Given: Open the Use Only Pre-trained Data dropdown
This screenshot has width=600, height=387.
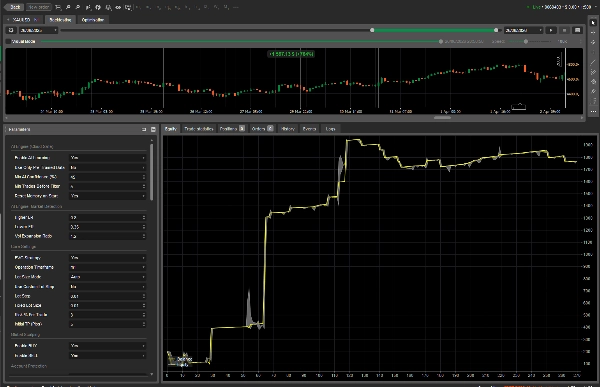Looking at the screenshot, I should coord(108,167).
